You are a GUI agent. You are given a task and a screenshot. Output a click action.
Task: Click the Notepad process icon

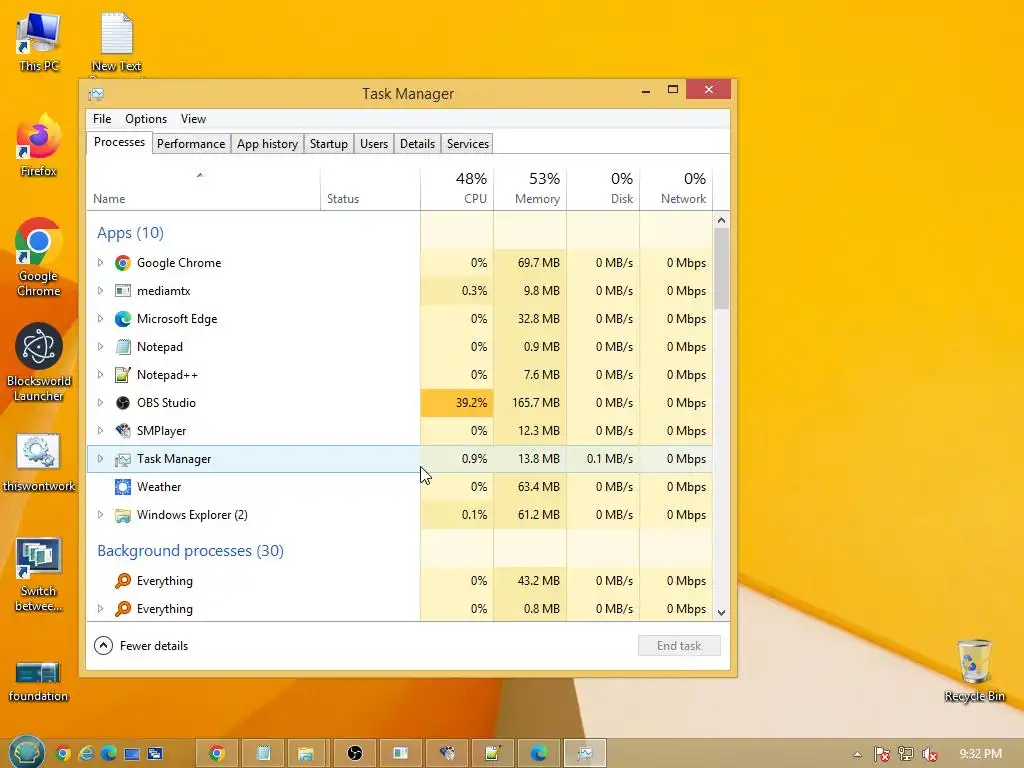(x=122, y=347)
